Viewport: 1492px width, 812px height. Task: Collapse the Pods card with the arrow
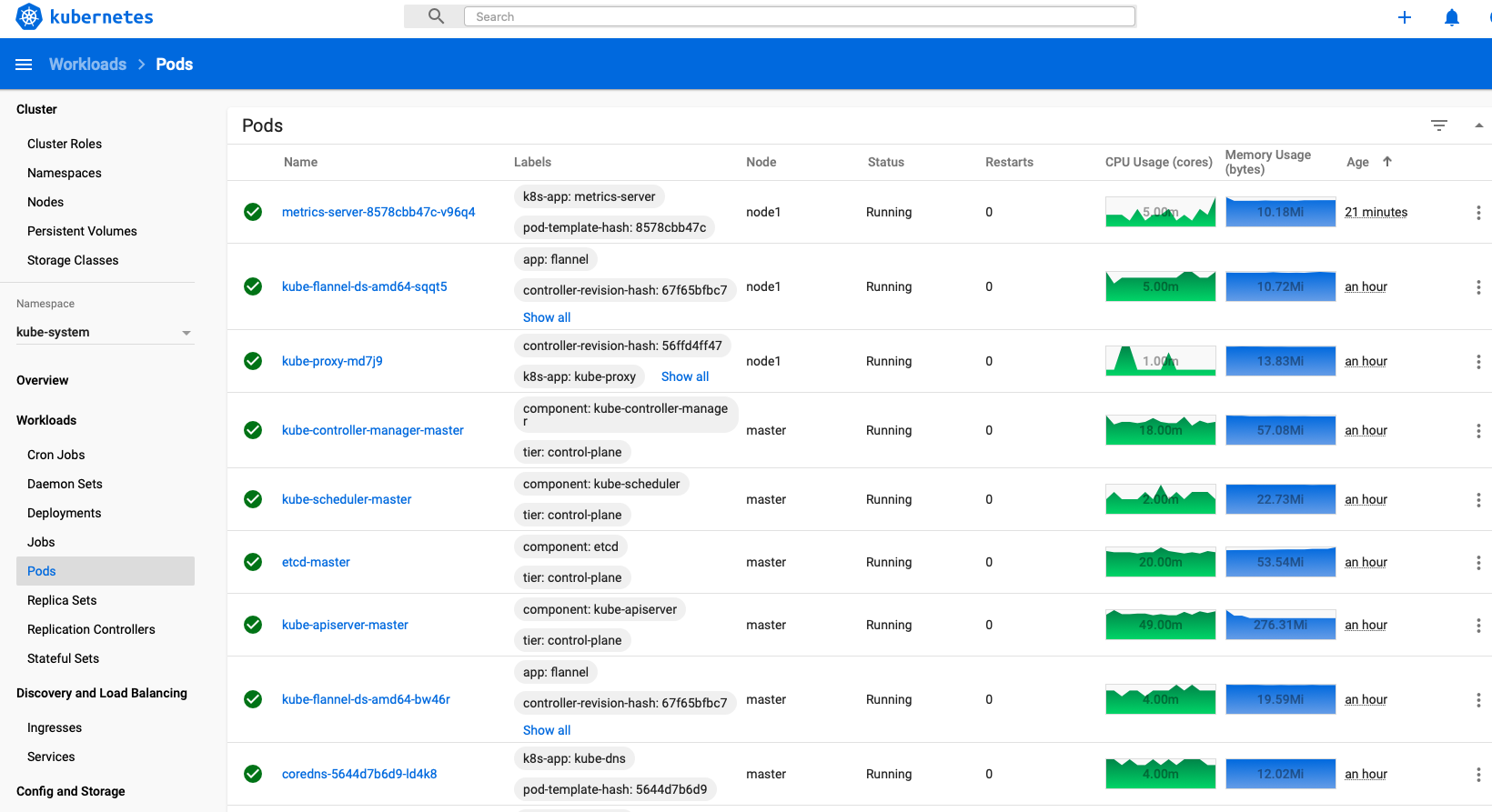coord(1479,125)
